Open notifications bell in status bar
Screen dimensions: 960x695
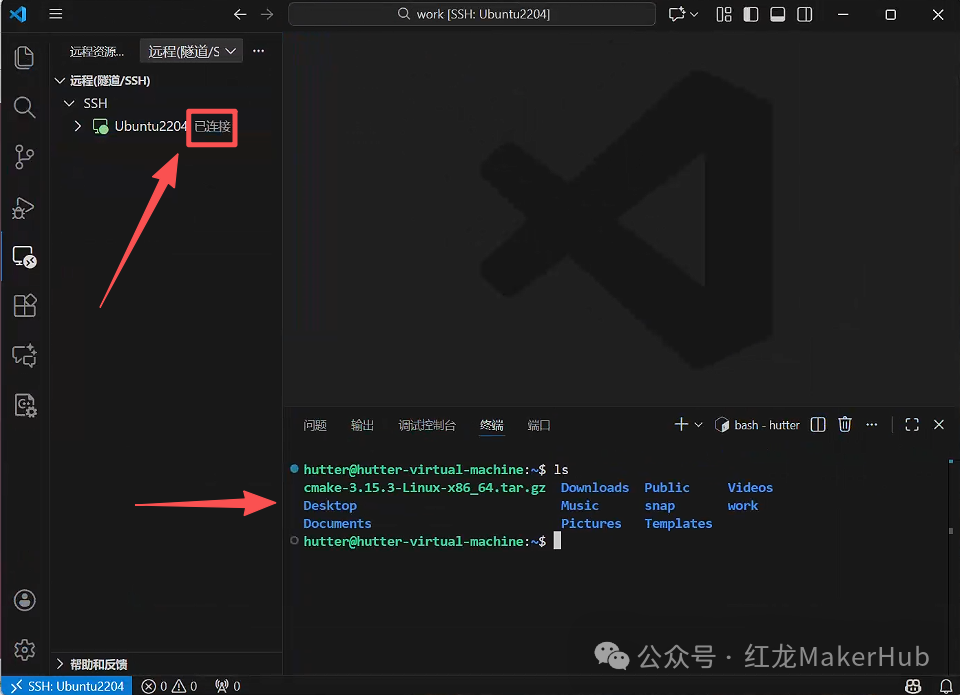click(x=945, y=686)
